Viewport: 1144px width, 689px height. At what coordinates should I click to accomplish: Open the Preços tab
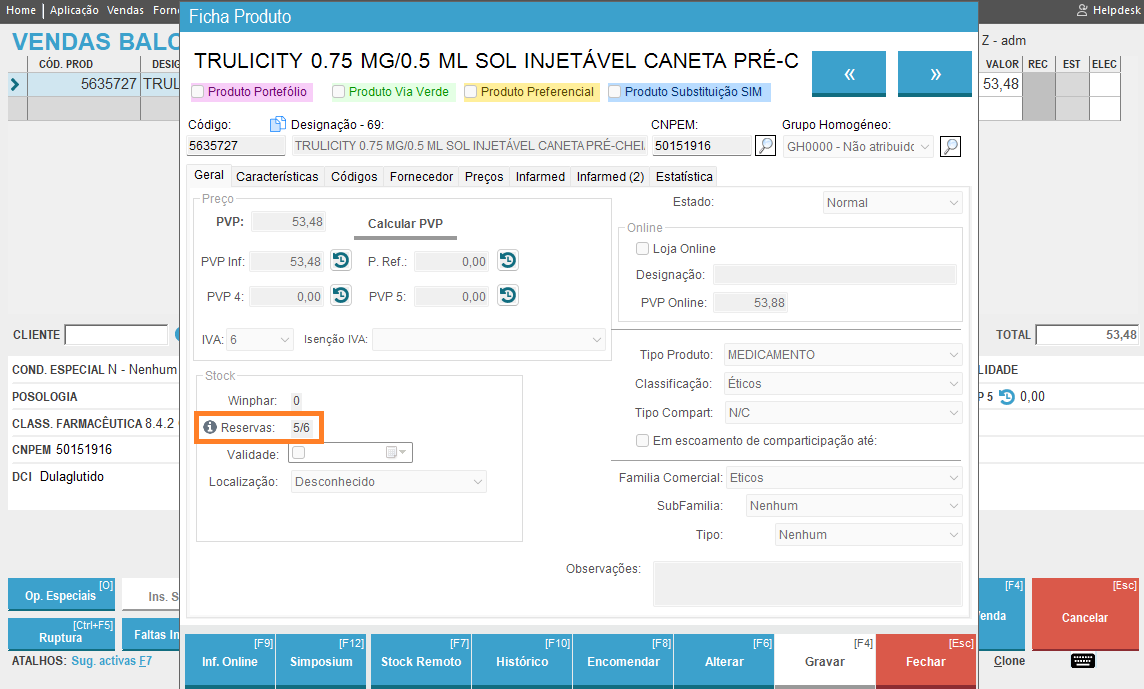click(x=484, y=177)
